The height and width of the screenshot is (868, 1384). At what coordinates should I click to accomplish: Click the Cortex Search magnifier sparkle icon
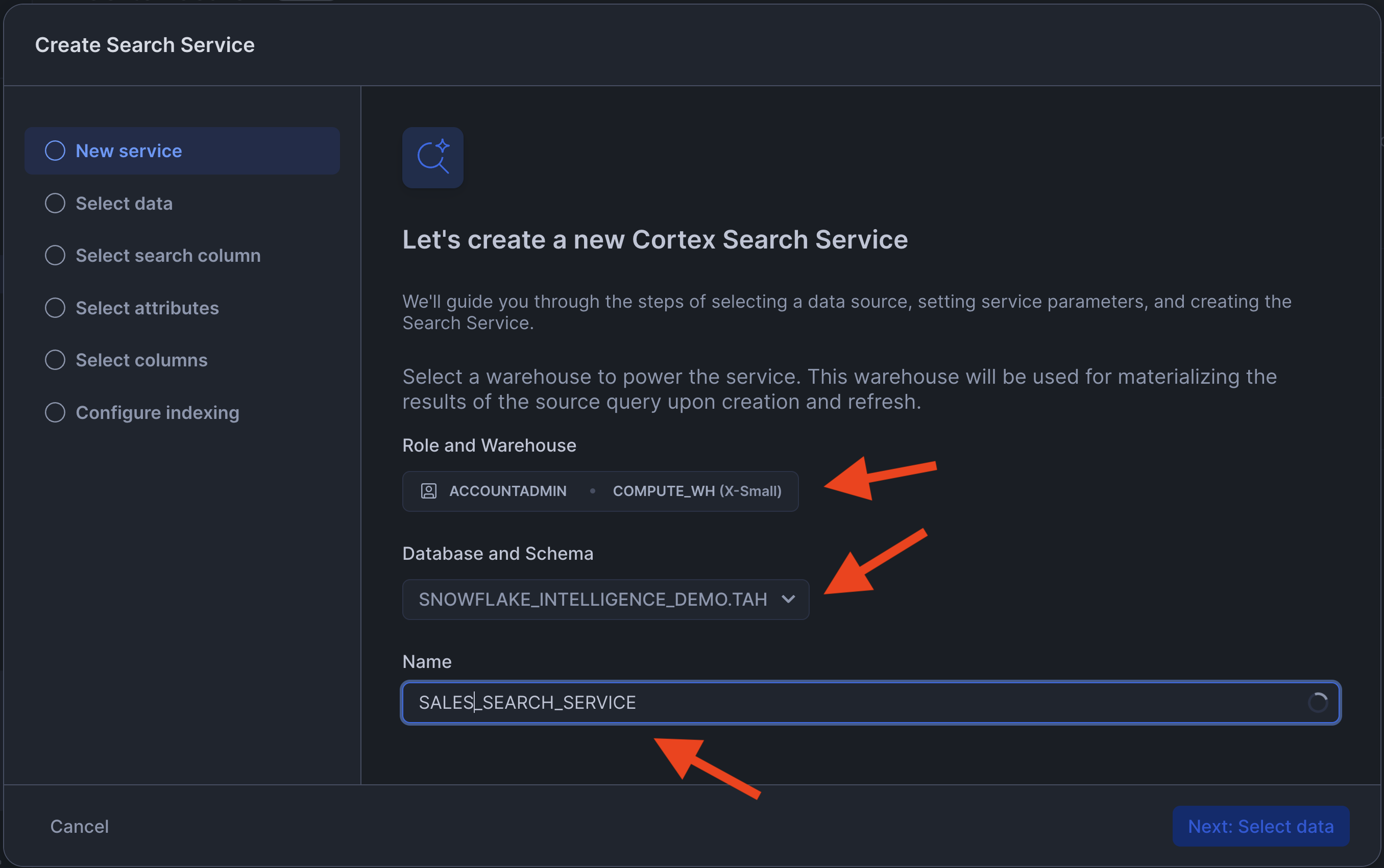point(432,157)
